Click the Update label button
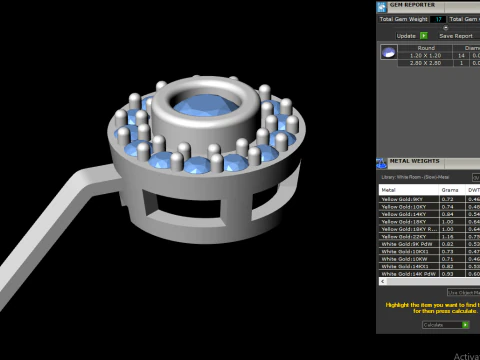 click(406, 36)
